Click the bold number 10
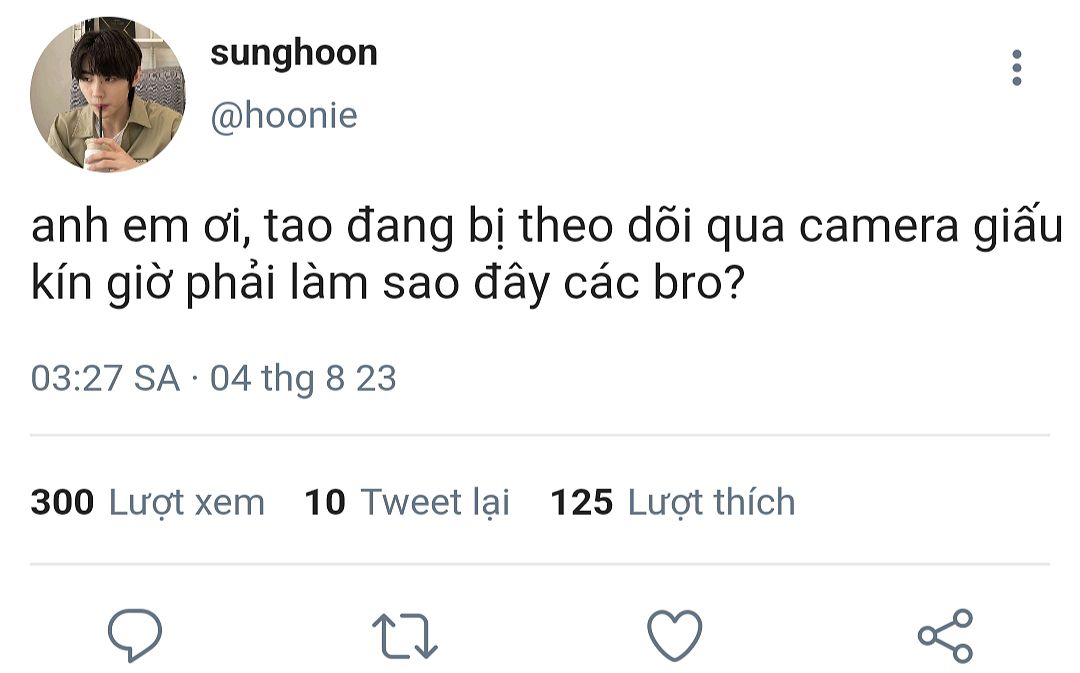1080x673 pixels. 325,502
